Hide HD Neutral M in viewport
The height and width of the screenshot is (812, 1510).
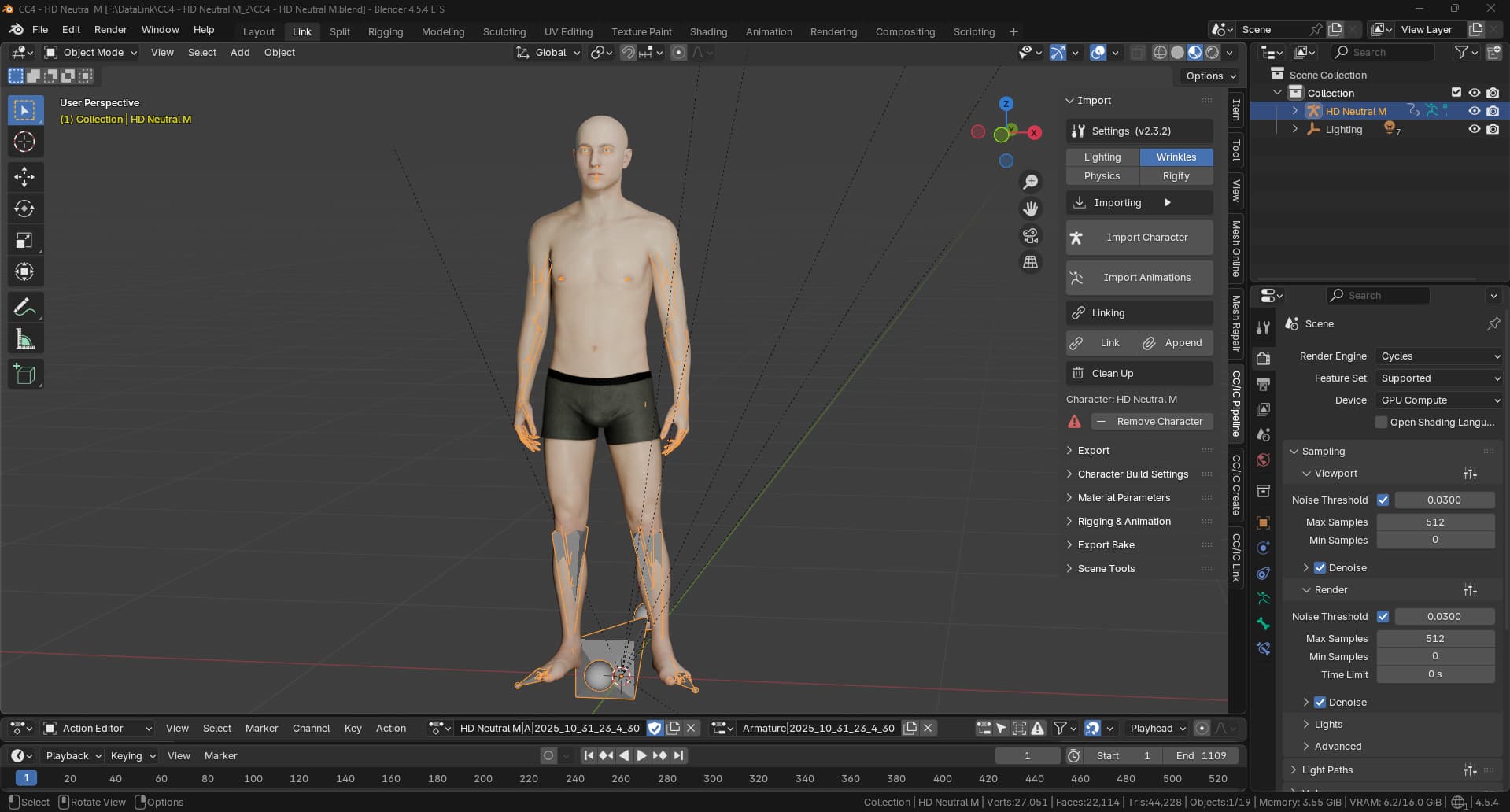1474,111
